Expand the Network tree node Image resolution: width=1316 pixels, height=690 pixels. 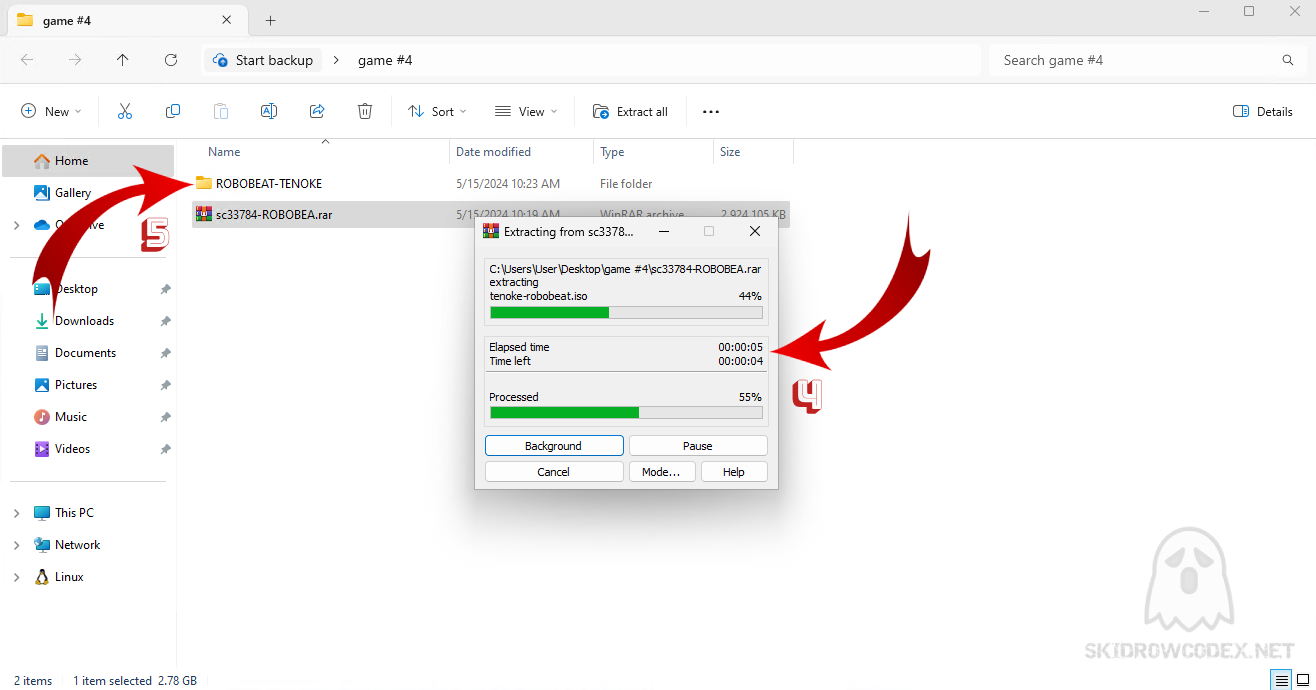click(16, 545)
